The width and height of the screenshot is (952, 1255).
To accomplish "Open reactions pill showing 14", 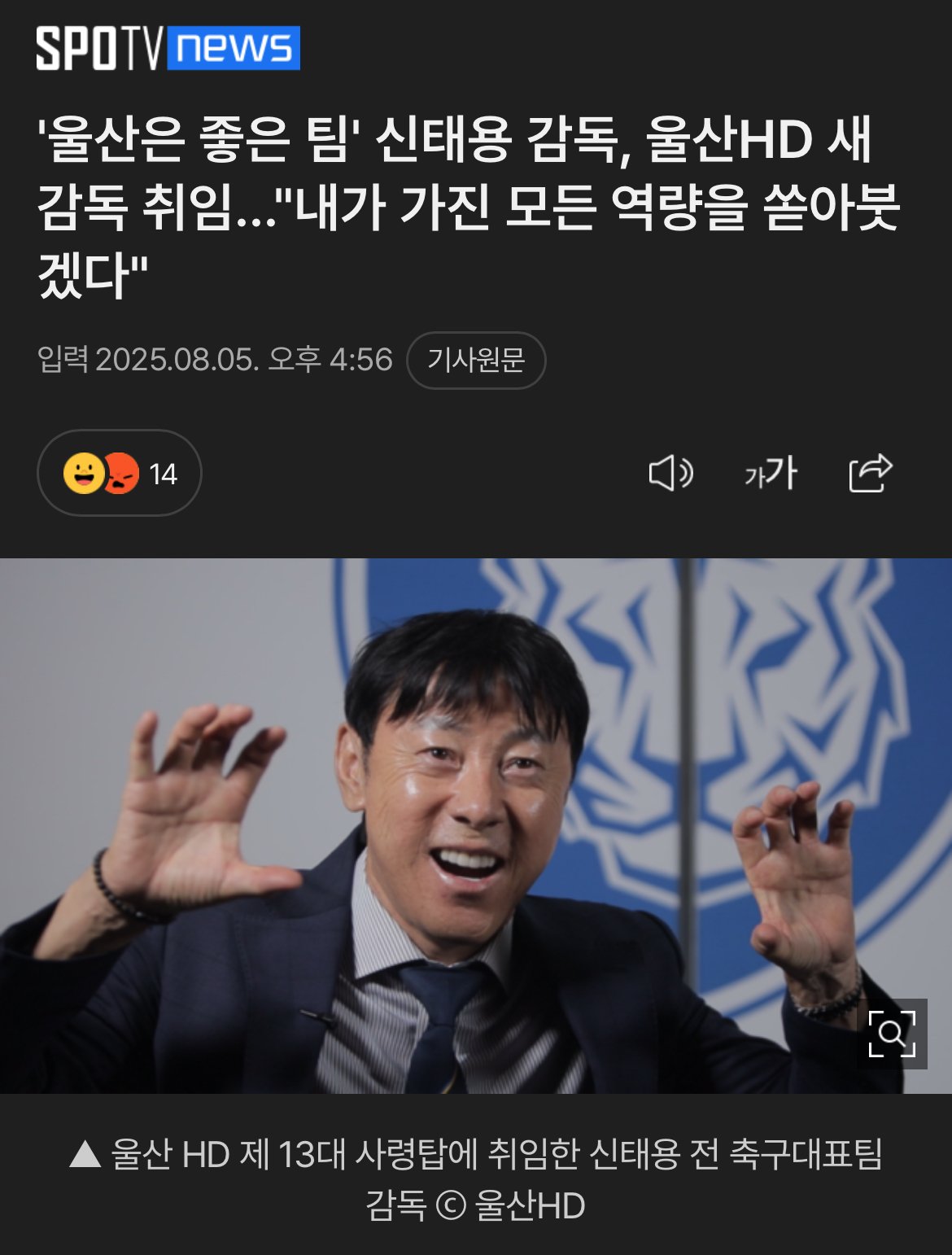I will coord(120,473).
